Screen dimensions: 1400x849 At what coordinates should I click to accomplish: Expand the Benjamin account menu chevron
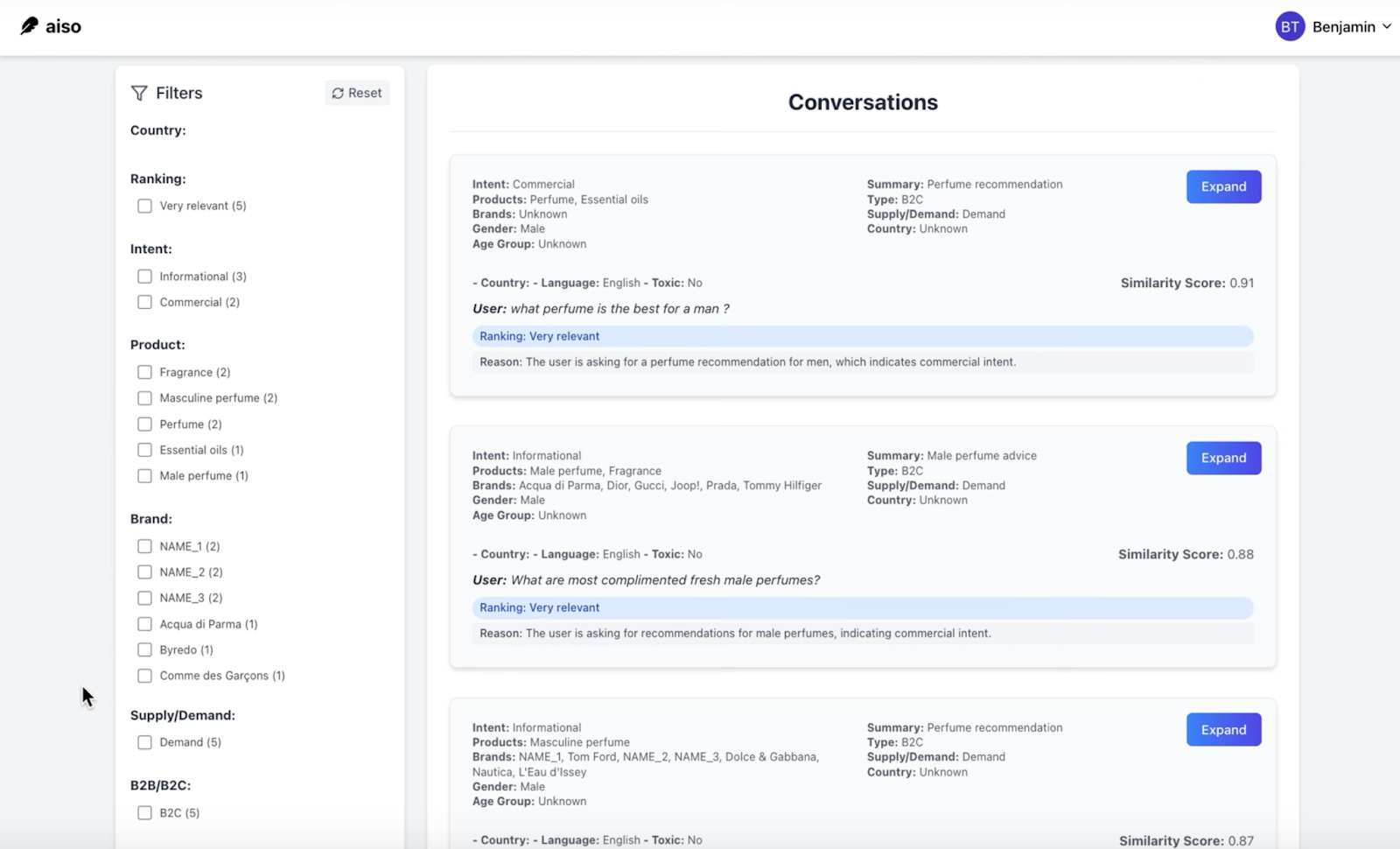tap(1387, 26)
